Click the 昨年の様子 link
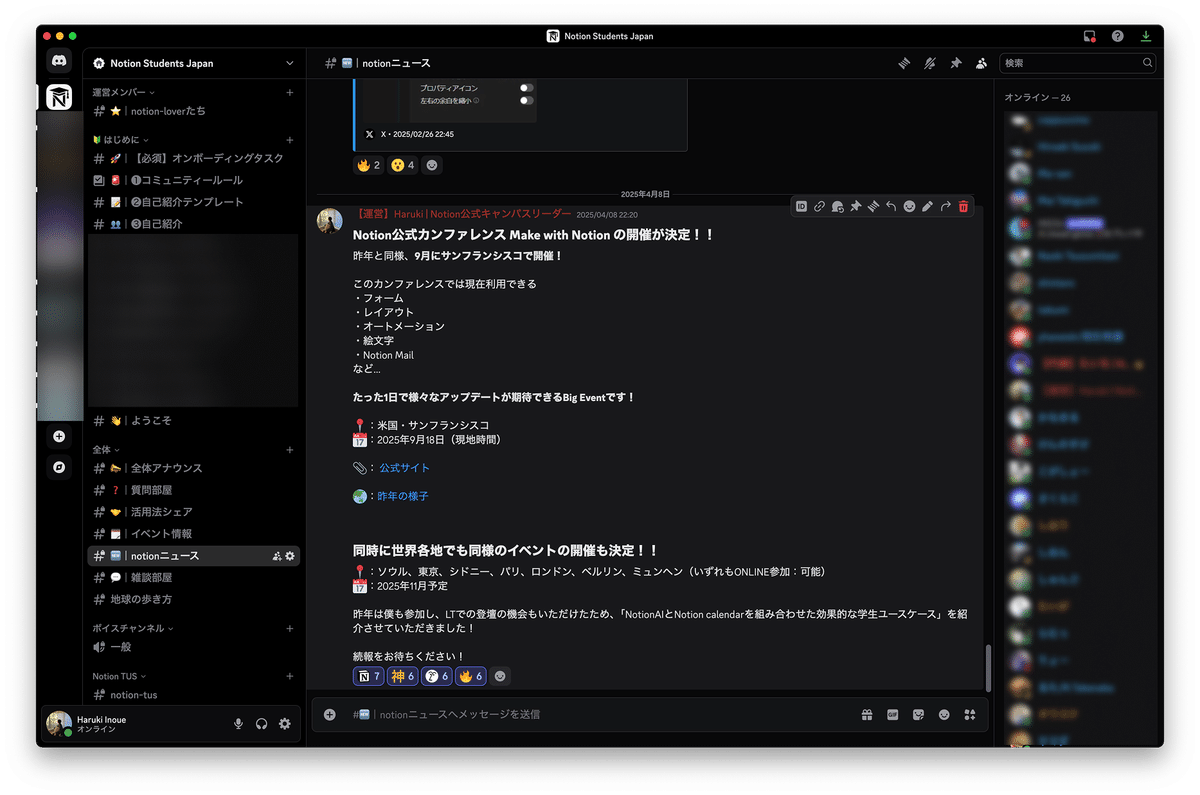The height and width of the screenshot is (795, 1200). point(404,496)
